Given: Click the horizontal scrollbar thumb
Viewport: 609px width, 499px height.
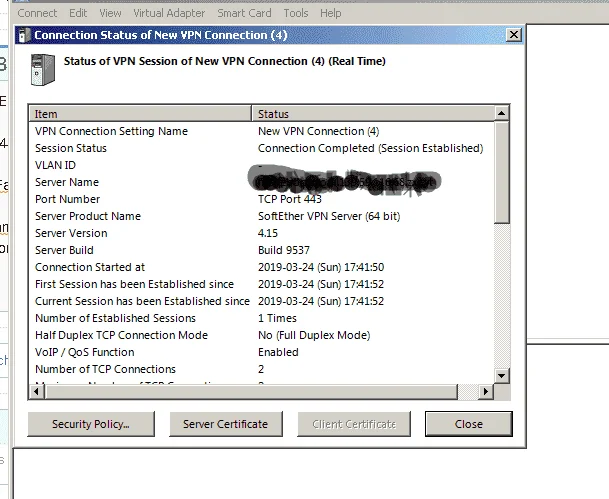Looking at the screenshot, I should click(x=251, y=391).
